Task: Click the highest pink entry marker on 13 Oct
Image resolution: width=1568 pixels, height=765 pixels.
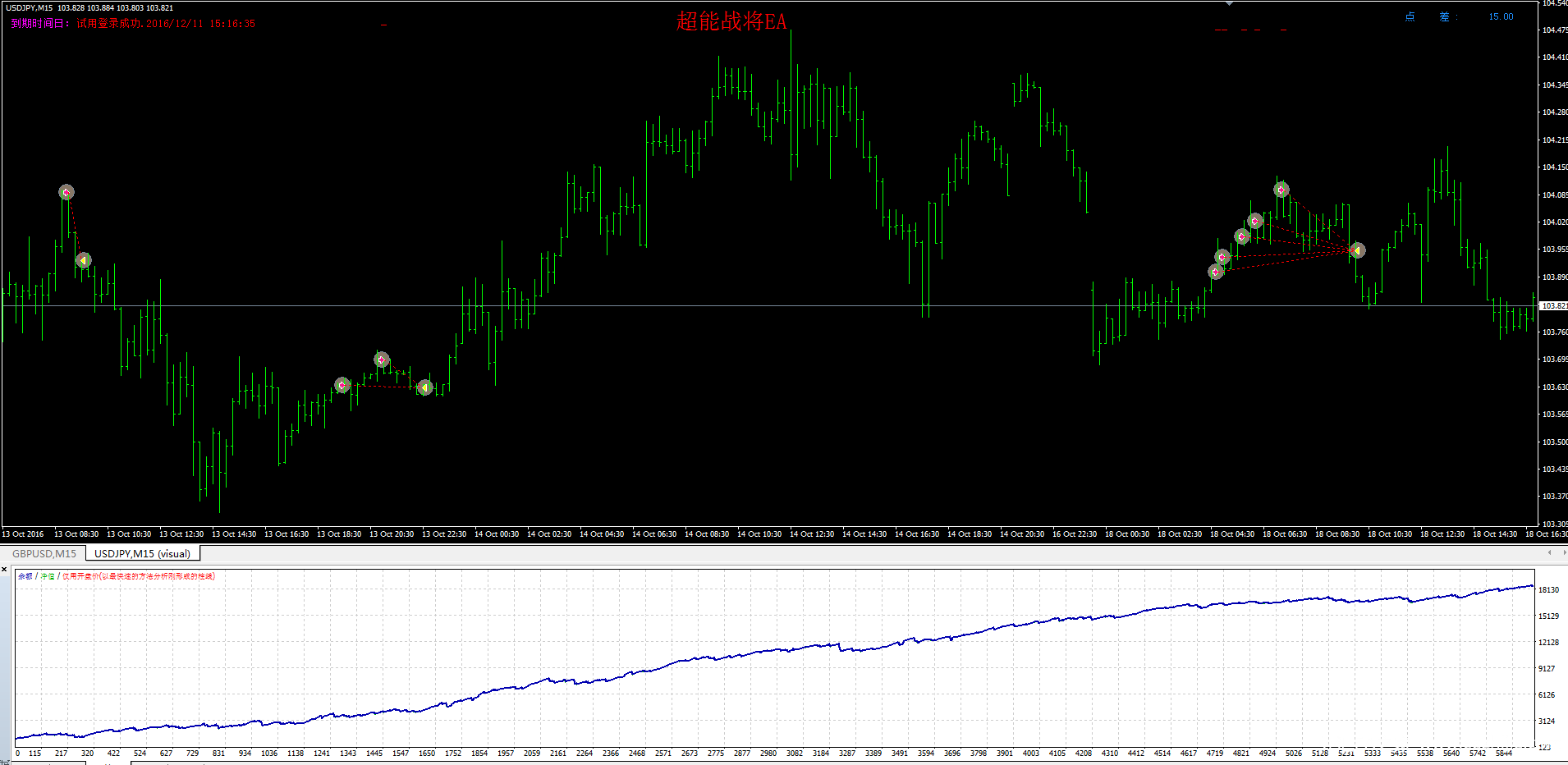Action: [x=66, y=192]
